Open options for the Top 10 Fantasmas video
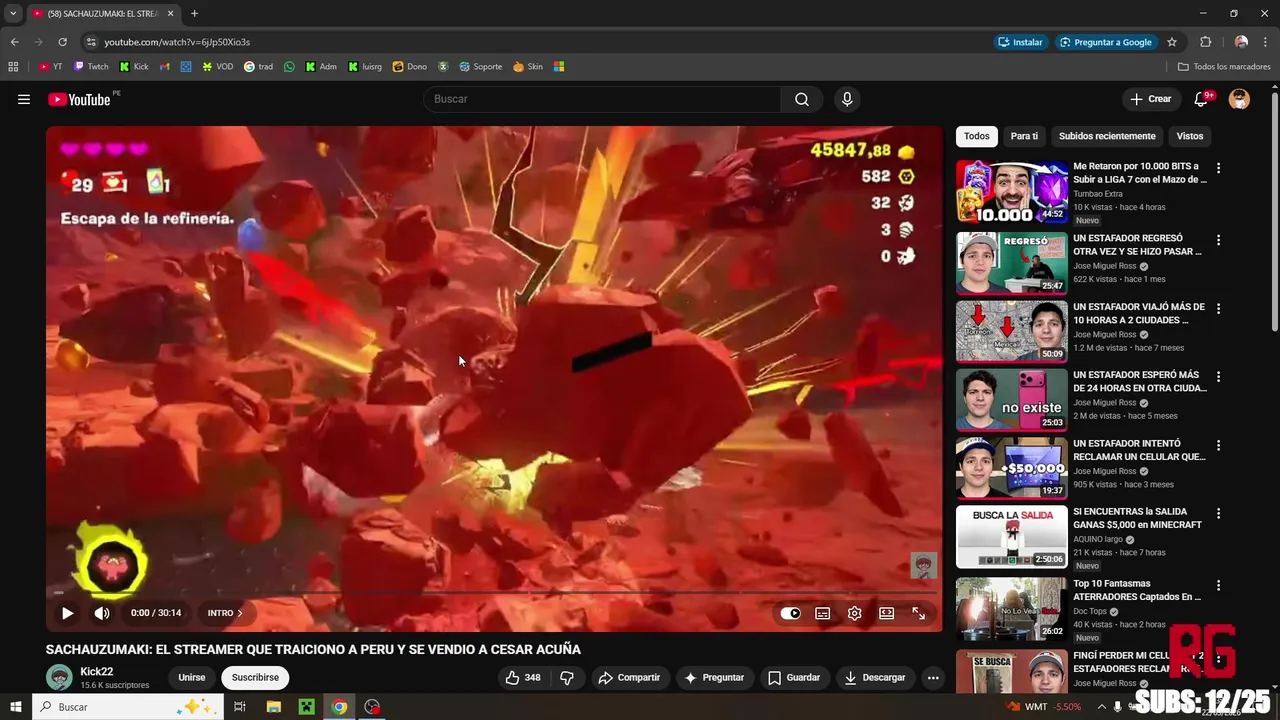The image size is (1280, 720). pos(1218,585)
